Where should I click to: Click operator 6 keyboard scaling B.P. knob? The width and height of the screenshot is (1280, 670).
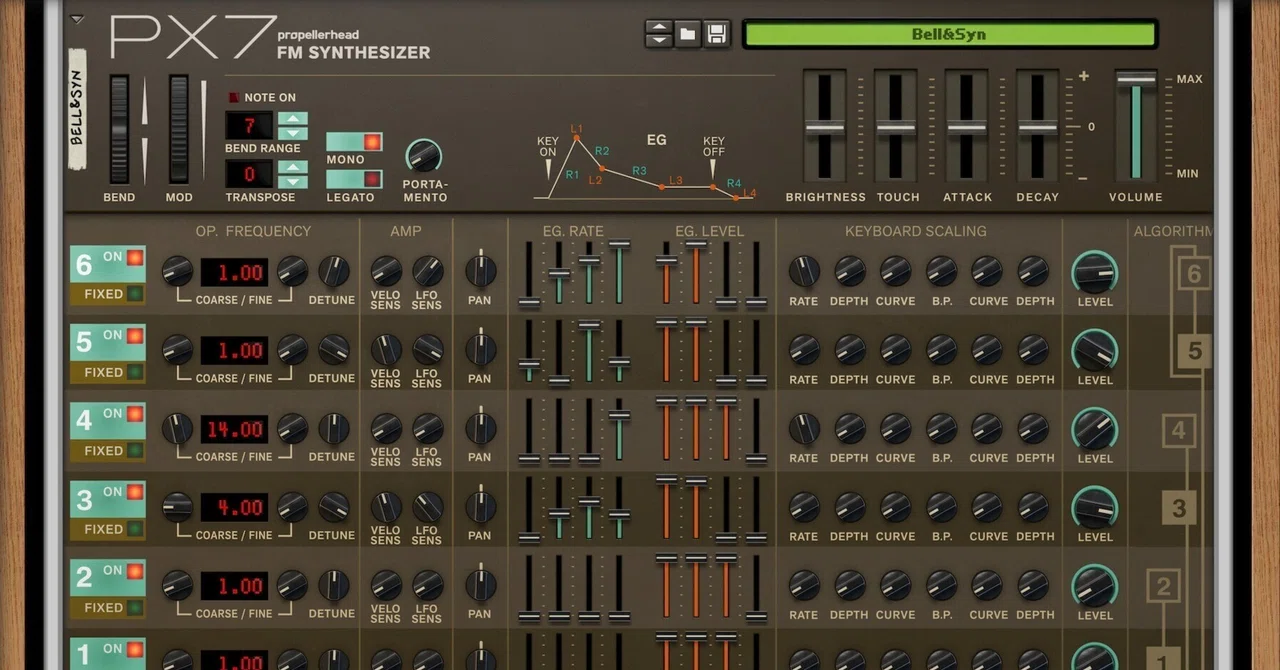(x=942, y=271)
